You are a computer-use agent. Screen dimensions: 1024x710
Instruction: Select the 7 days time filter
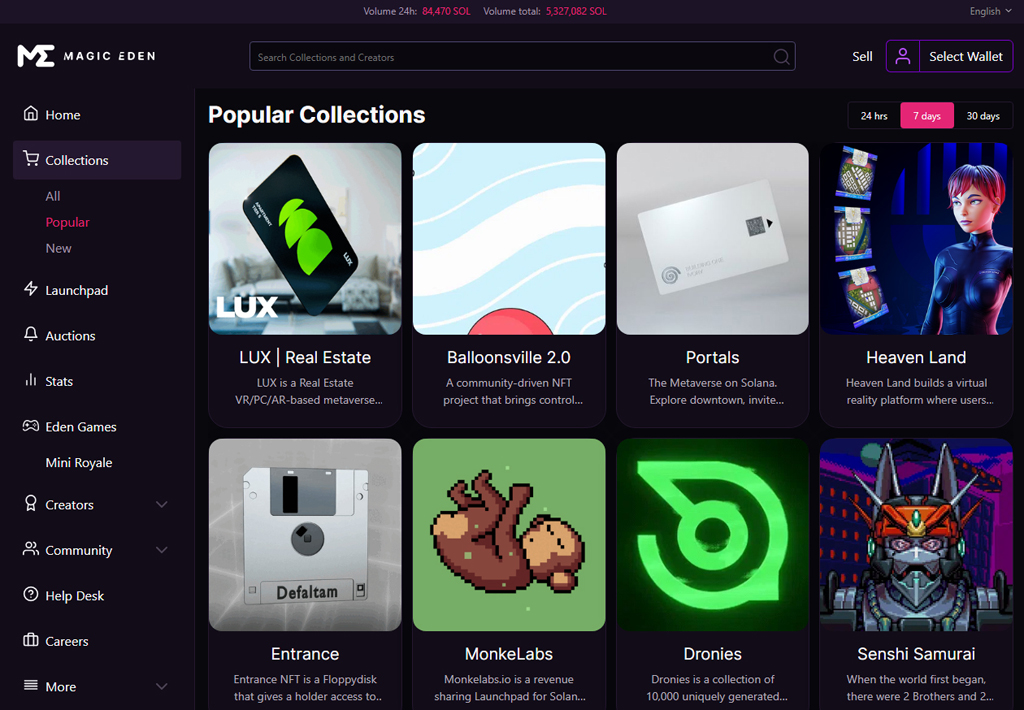point(927,116)
